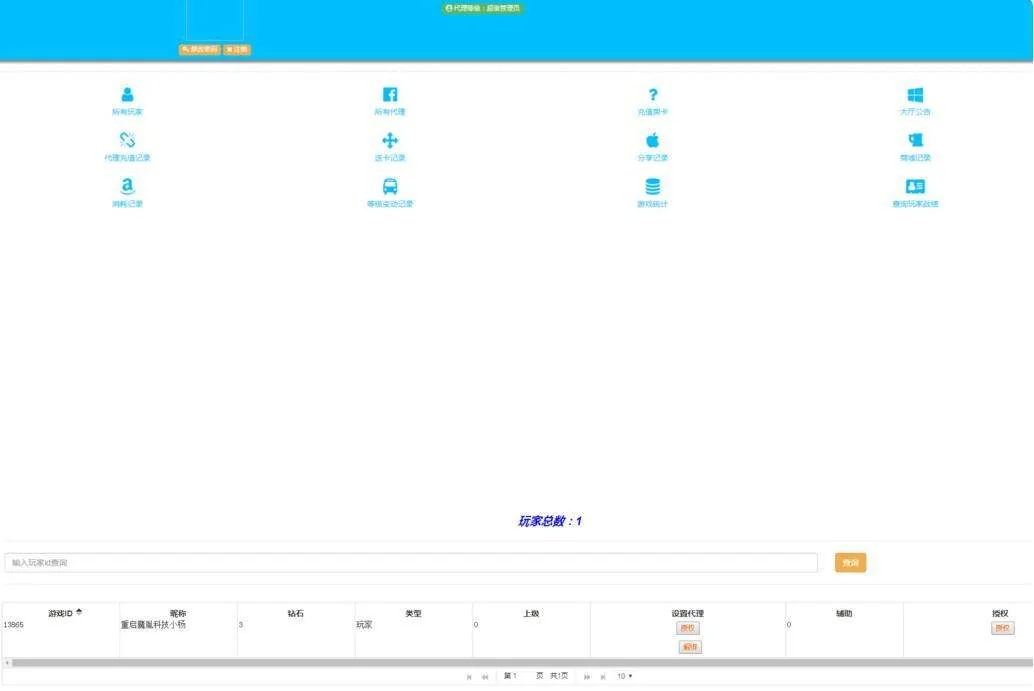1034x691 pixels.
Task: Click the question mark 充值房卡 icon
Action: [x=652, y=95]
